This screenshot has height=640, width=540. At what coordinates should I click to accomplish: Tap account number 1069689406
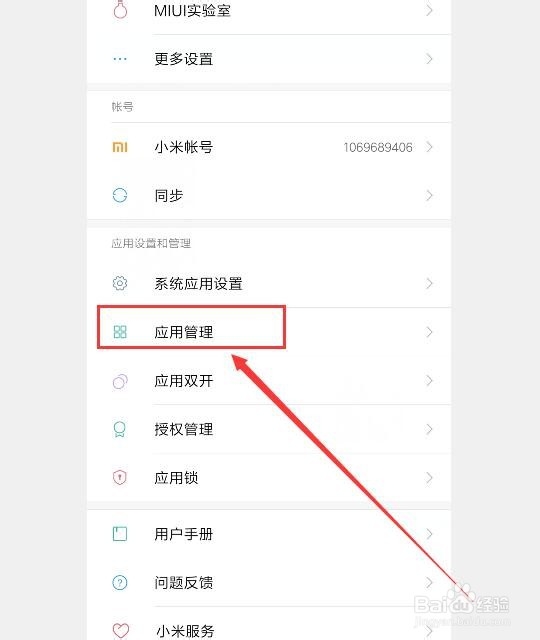tap(378, 147)
